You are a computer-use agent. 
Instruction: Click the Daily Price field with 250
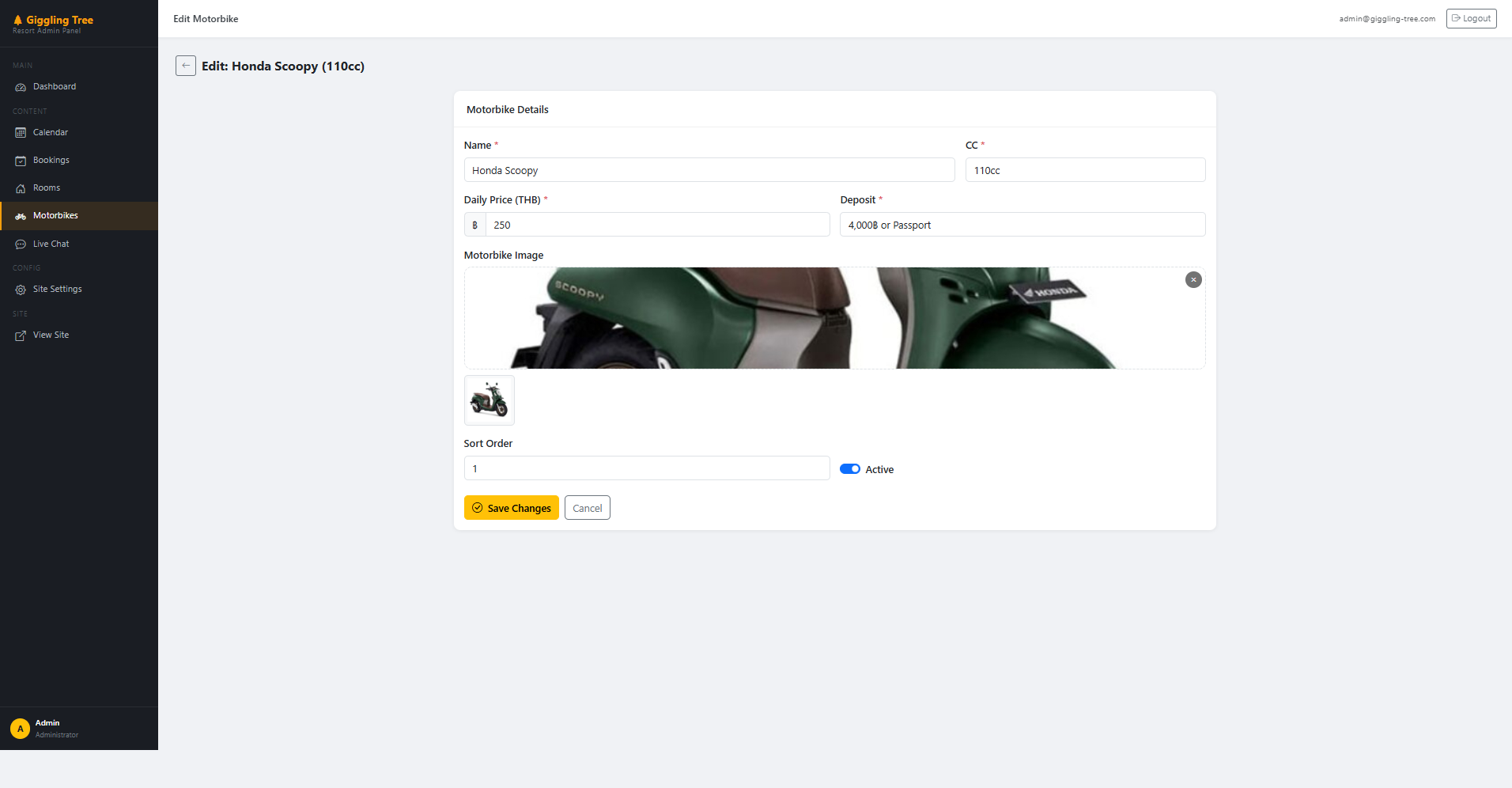point(658,225)
